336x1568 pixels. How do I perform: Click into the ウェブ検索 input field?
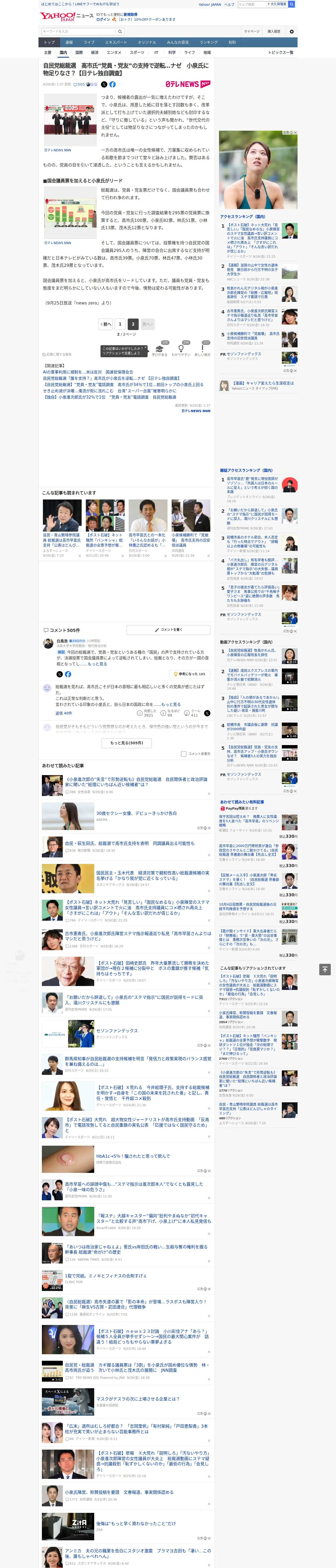[x=251, y=4]
